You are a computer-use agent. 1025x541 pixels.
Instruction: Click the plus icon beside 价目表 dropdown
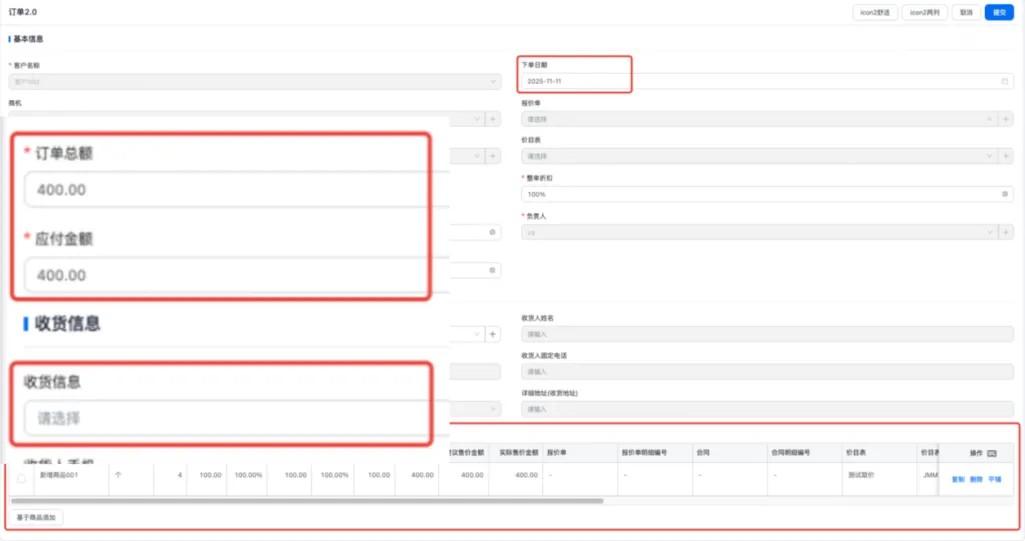[1006, 157]
